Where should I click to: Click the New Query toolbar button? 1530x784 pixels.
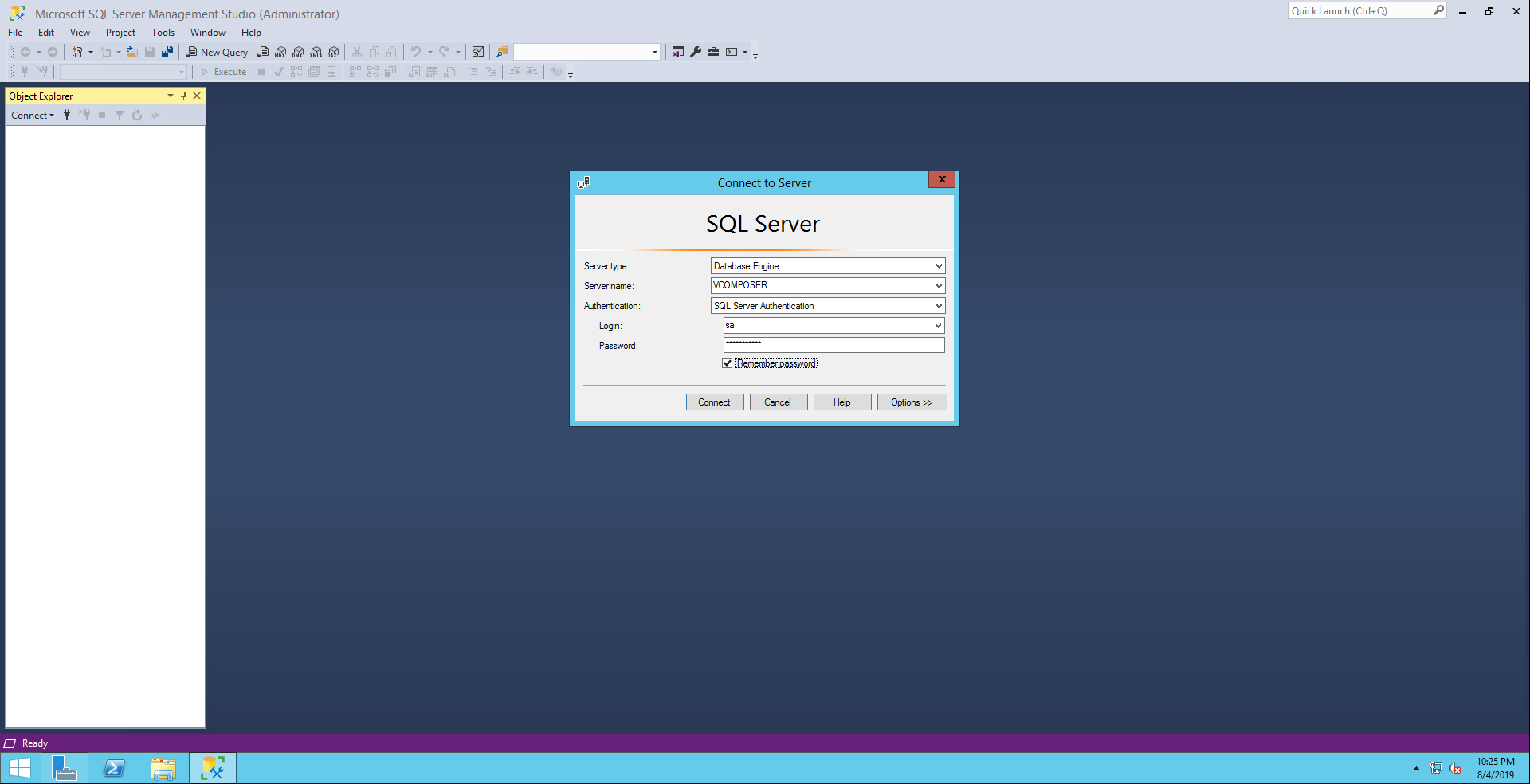click(x=217, y=52)
